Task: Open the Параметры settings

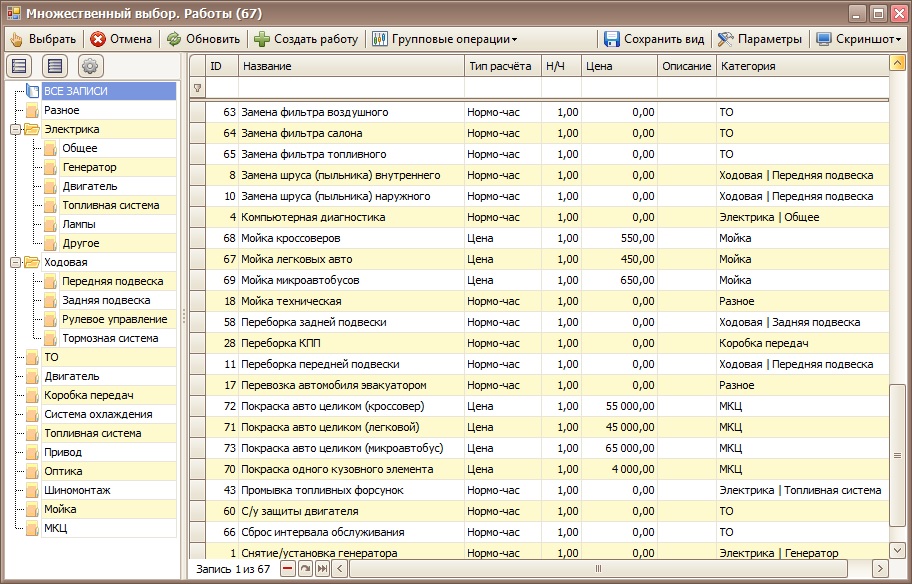Action: click(x=760, y=39)
